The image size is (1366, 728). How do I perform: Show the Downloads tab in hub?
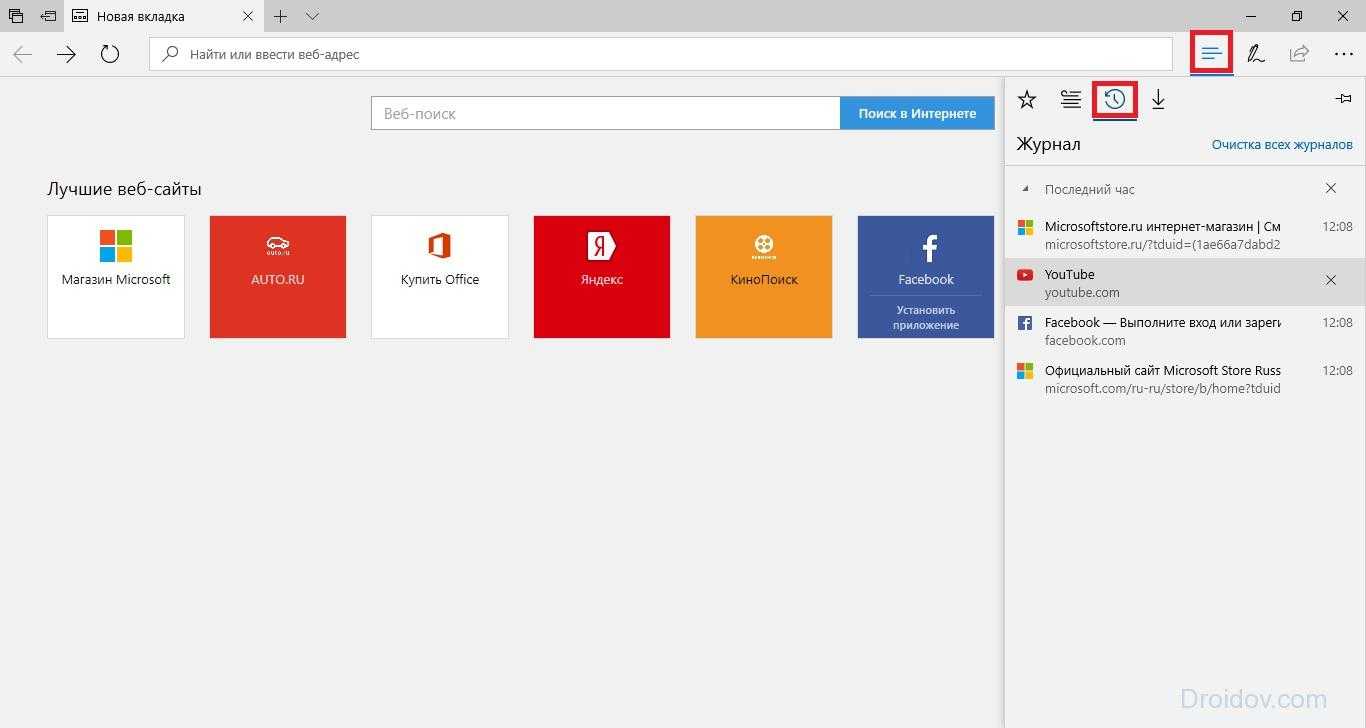click(x=1158, y=100)
